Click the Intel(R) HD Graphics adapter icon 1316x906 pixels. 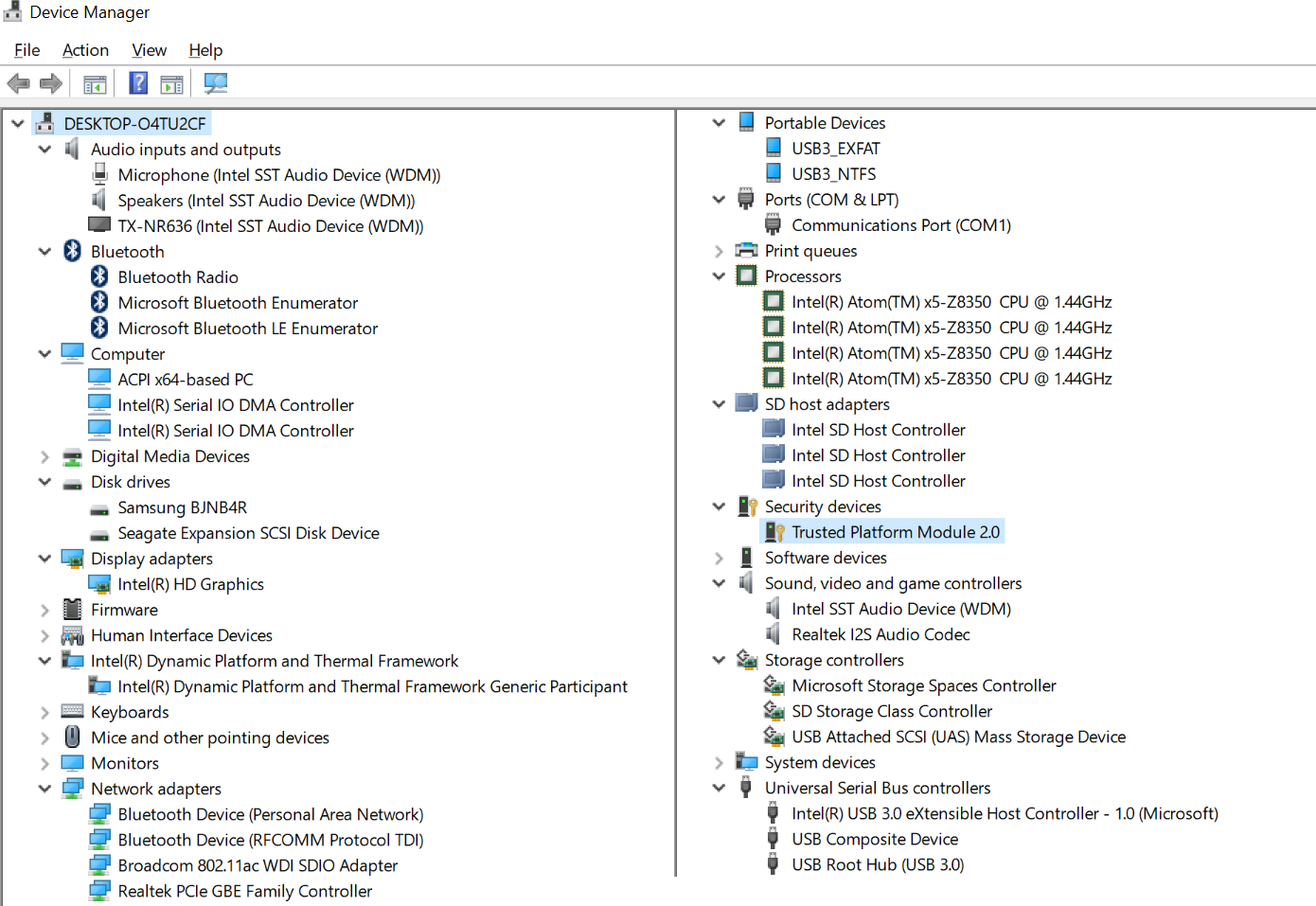99,584
